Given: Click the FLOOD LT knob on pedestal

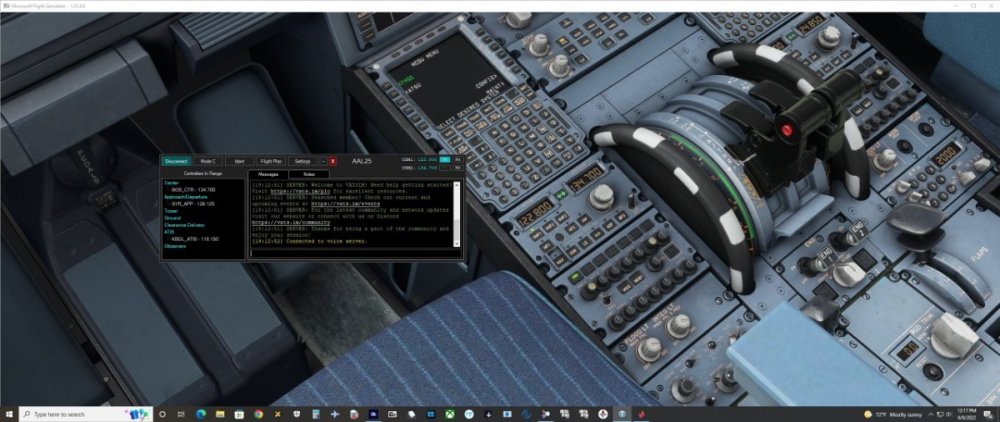Looking at the screenshot, I should [649, 348].
